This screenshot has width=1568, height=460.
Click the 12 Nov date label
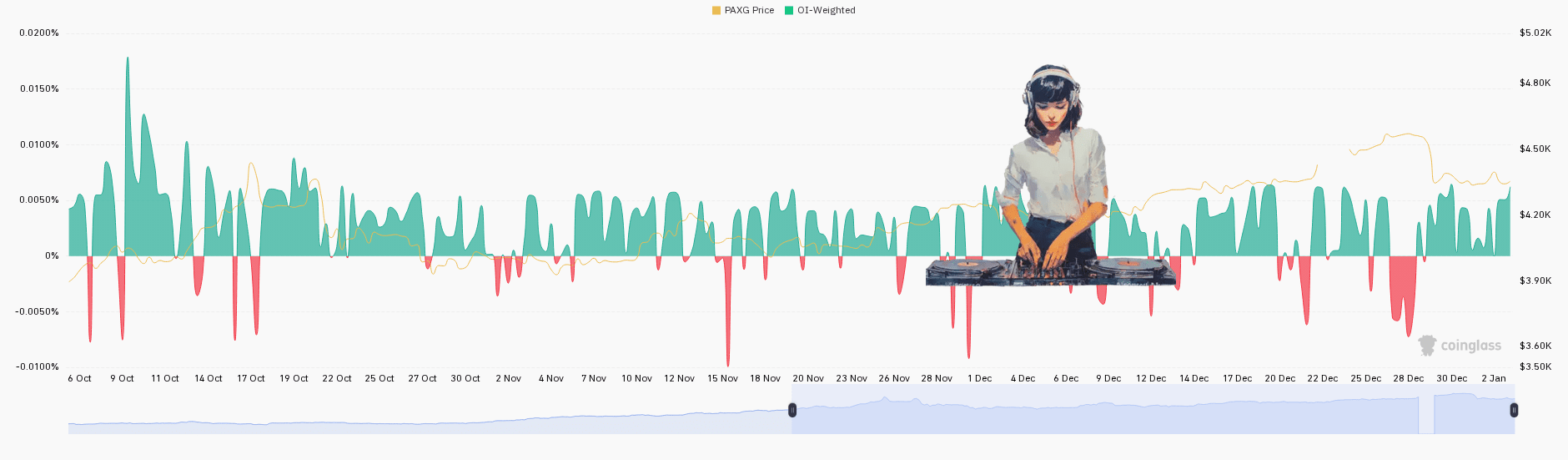coord(680,378)
